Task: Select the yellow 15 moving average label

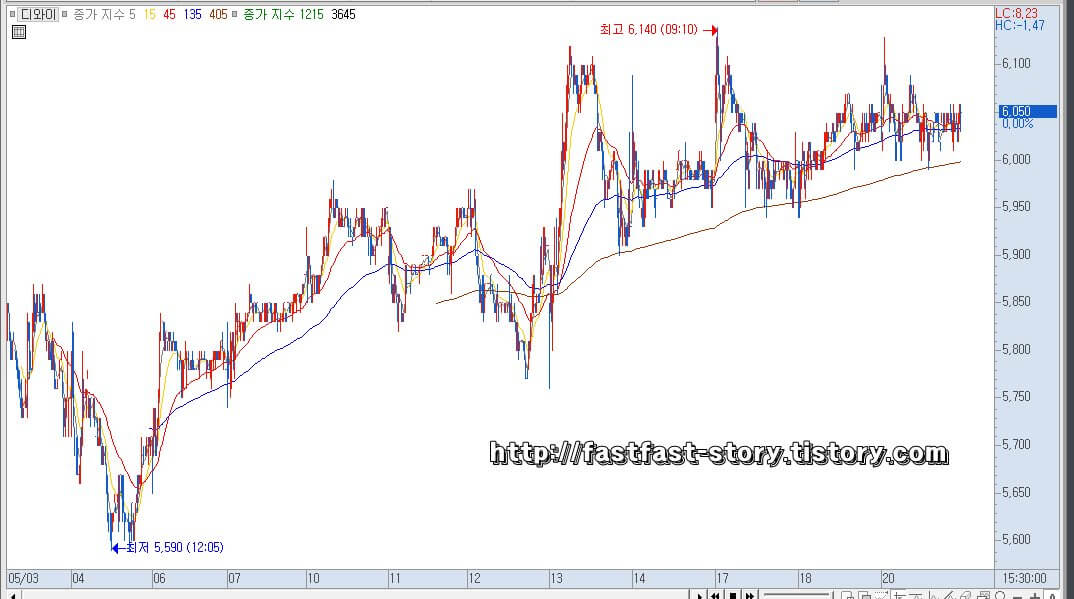Action: tap(150, 14)
